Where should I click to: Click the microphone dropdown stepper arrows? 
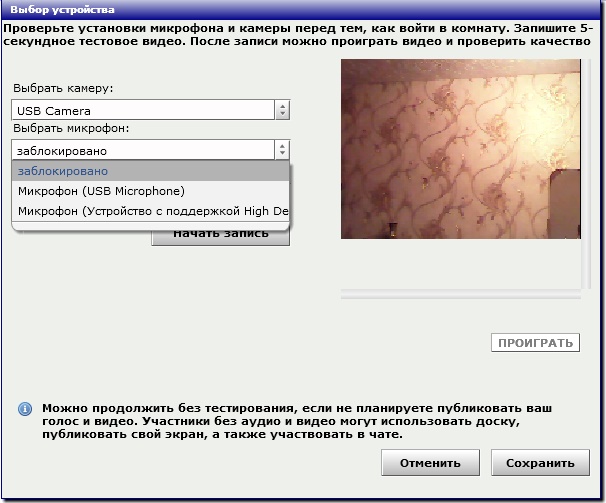283,150
